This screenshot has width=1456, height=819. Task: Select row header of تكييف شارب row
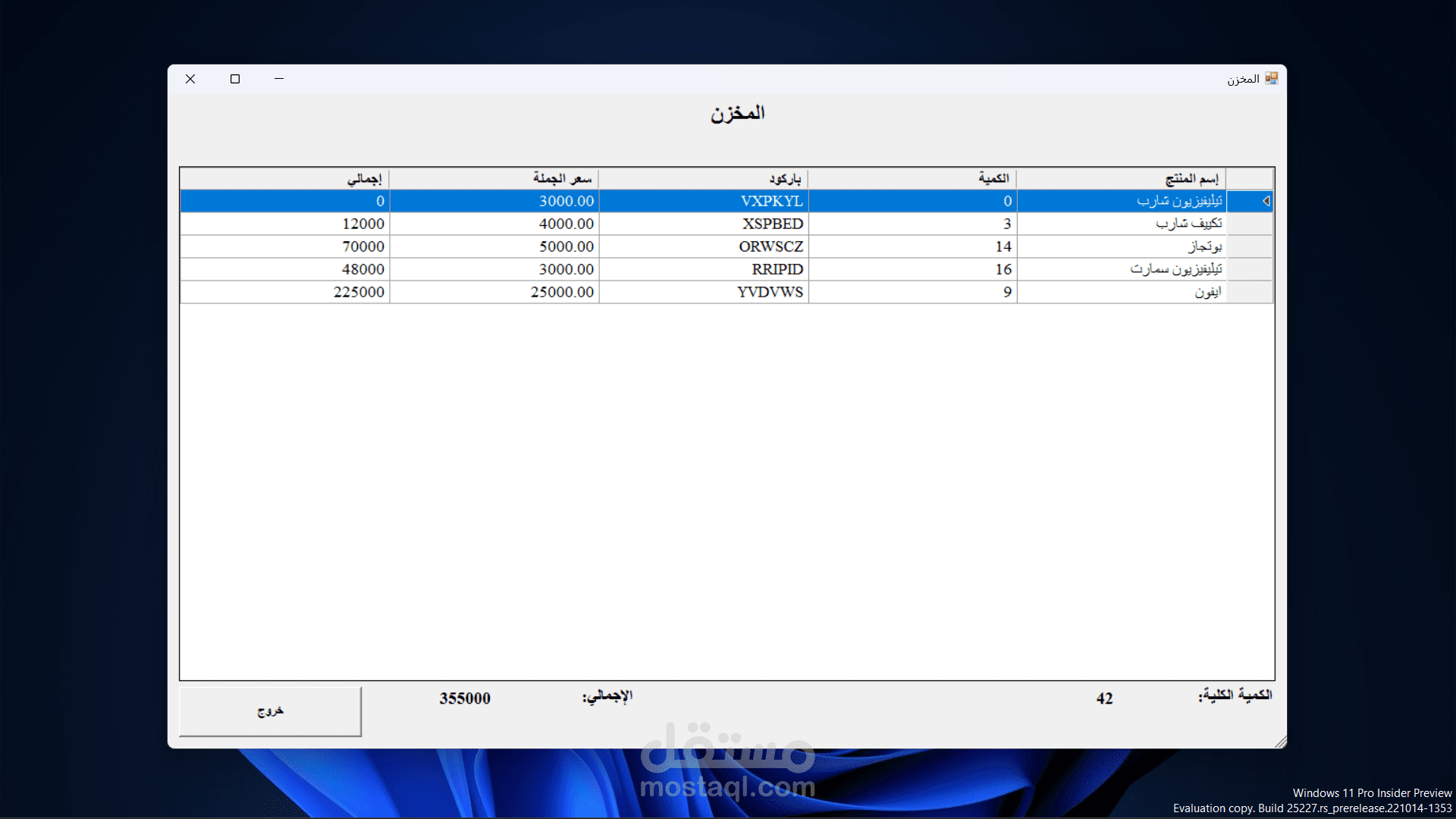click(1249, 224)
